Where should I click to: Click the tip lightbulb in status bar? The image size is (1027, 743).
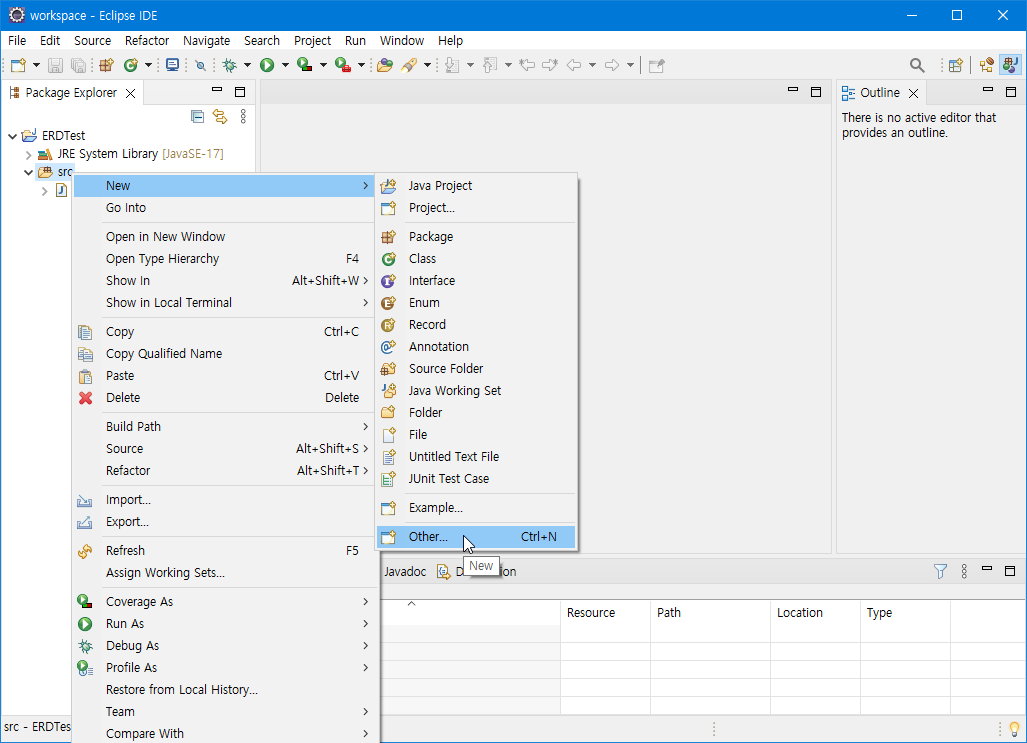tap(1015, 729)
